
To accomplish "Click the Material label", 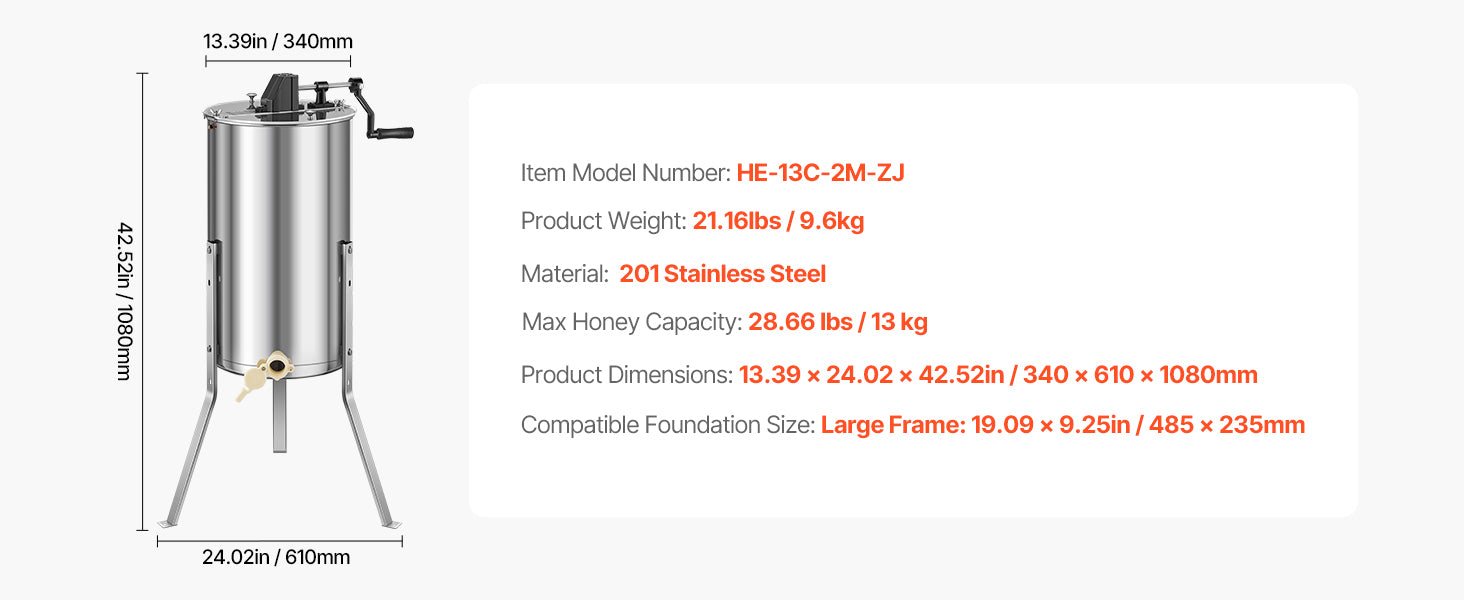I will click(565, 274).
